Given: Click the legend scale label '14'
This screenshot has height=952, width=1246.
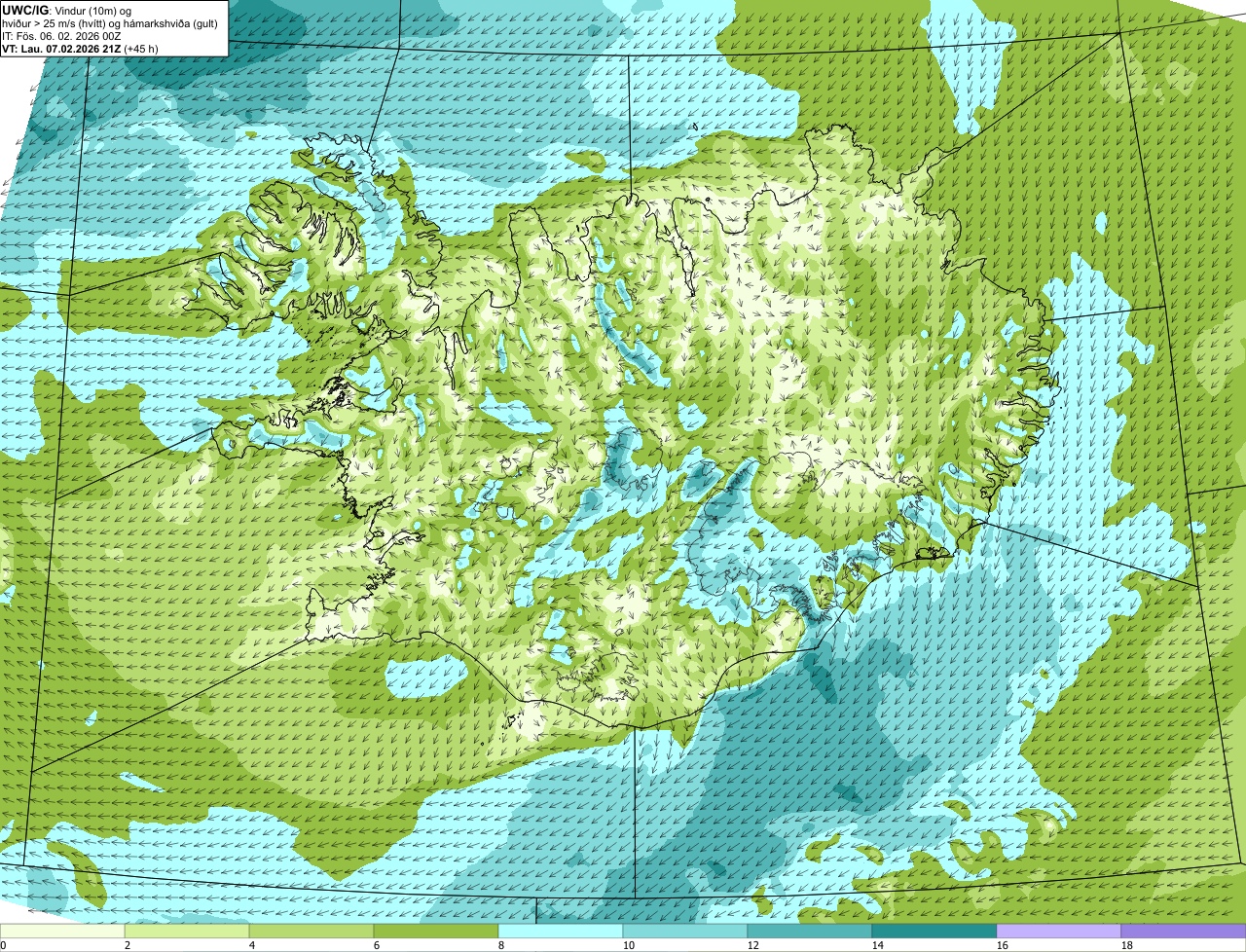Looking at the screenshot, I should 878,945.
